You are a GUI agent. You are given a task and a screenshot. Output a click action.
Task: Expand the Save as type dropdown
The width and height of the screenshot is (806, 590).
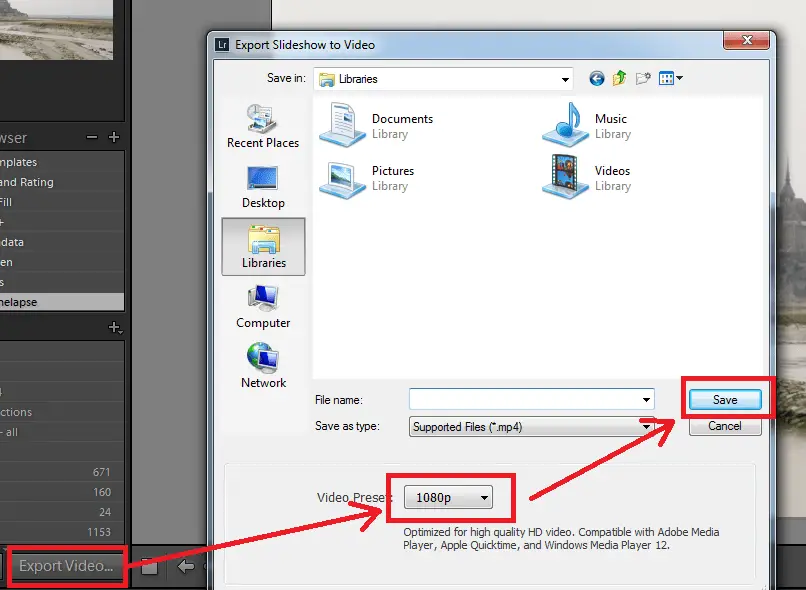point(646,426)
